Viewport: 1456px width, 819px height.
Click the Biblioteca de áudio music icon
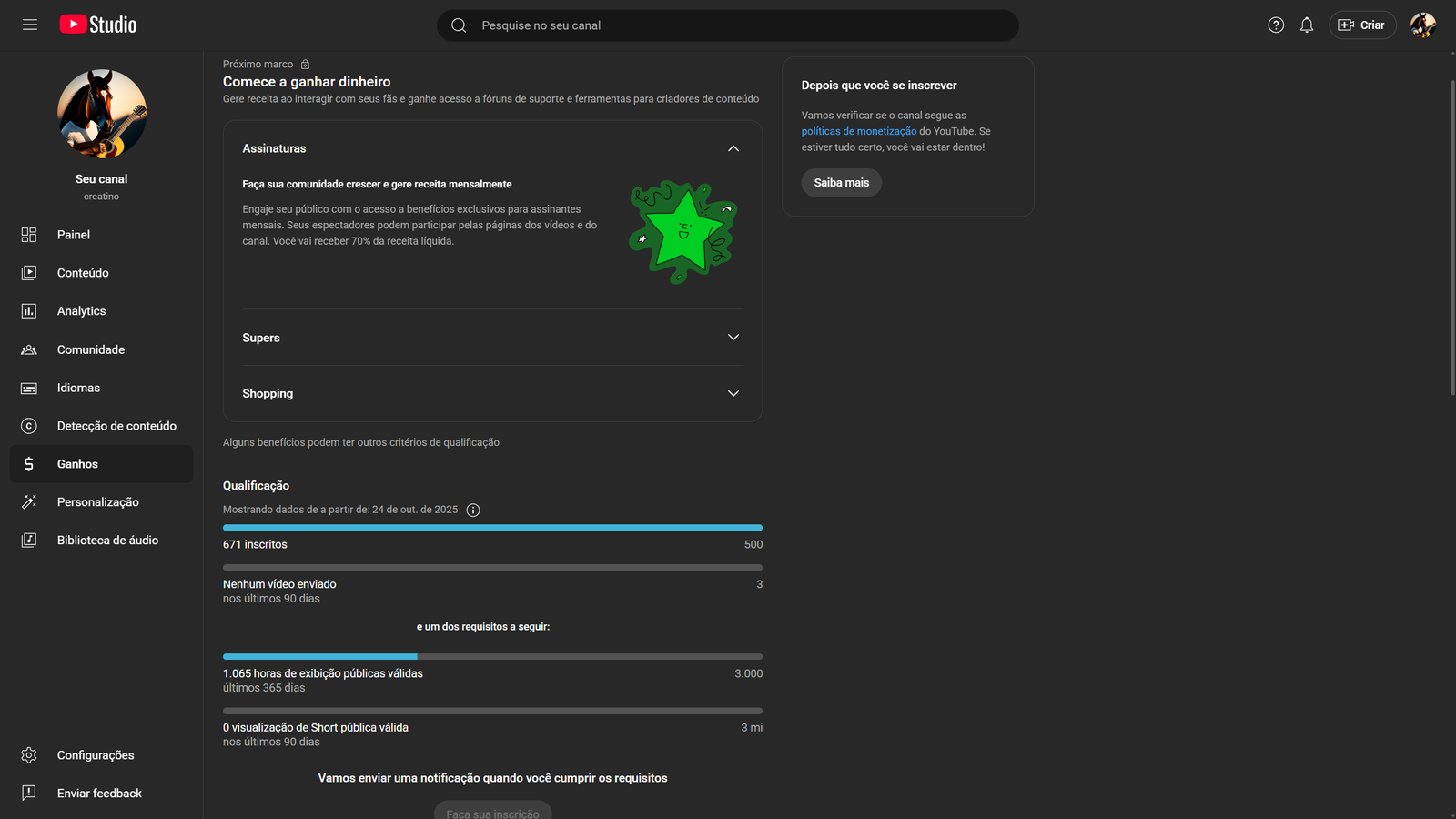29,541
